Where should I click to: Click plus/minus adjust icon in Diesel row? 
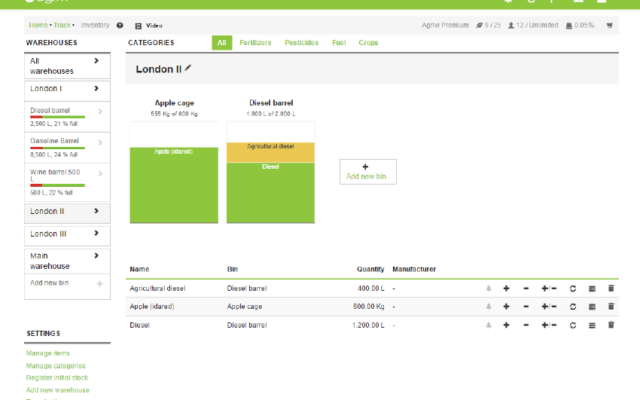(549, 325)
